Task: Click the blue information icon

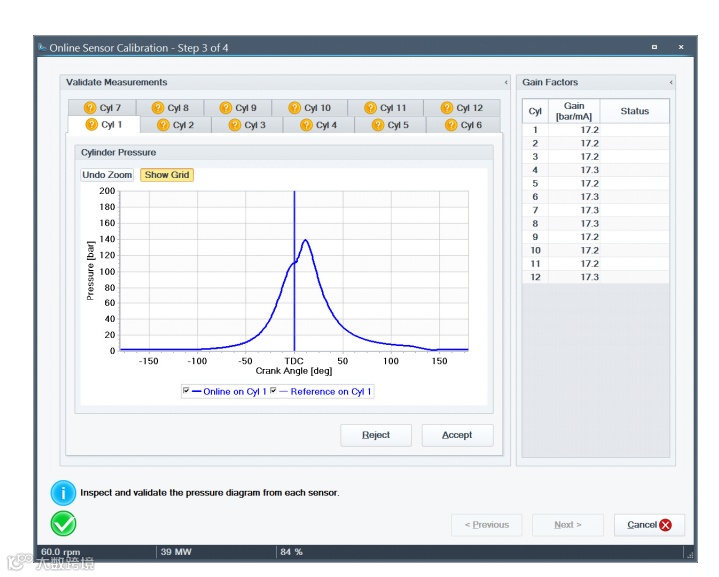Action: click(63, 493)
